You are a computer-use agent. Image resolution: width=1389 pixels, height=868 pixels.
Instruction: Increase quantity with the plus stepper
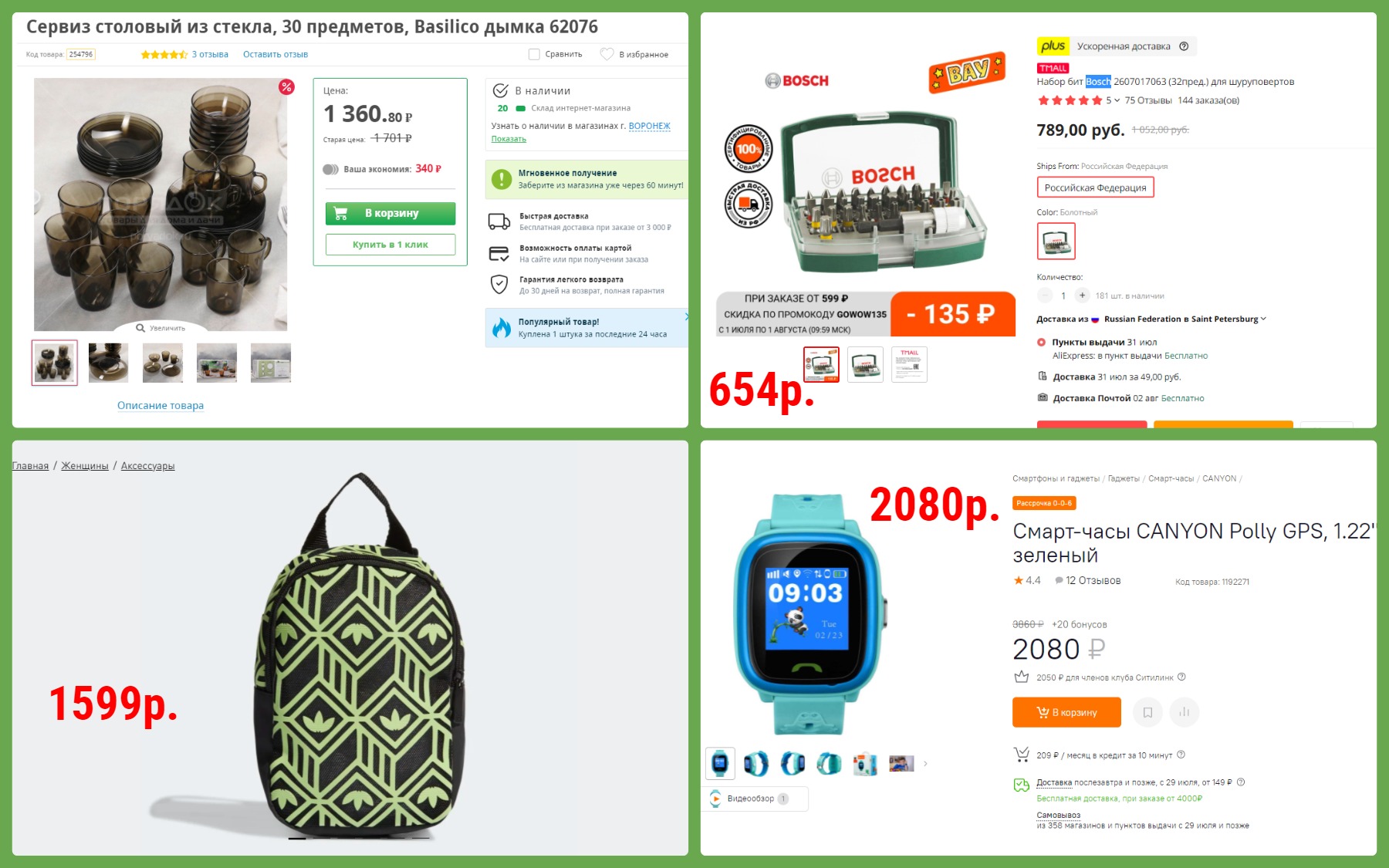(1082, 296)
